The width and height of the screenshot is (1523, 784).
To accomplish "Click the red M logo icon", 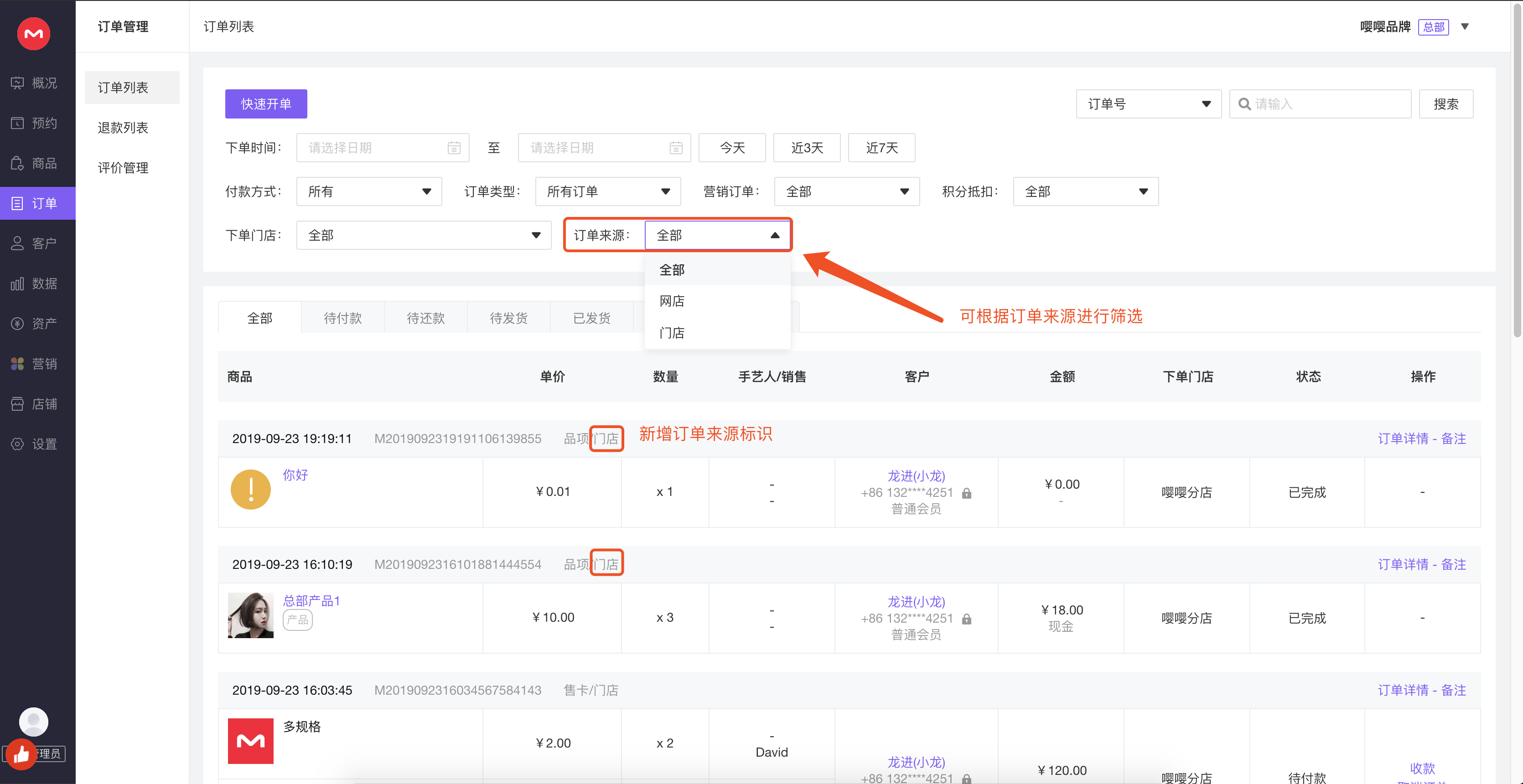I will click(x=34, y=34).
